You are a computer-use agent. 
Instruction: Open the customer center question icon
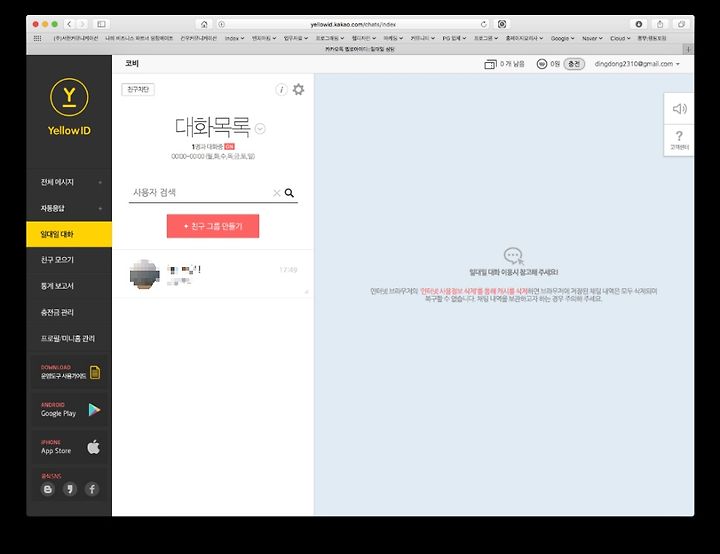pyautogui.click(x=679, y=140)
